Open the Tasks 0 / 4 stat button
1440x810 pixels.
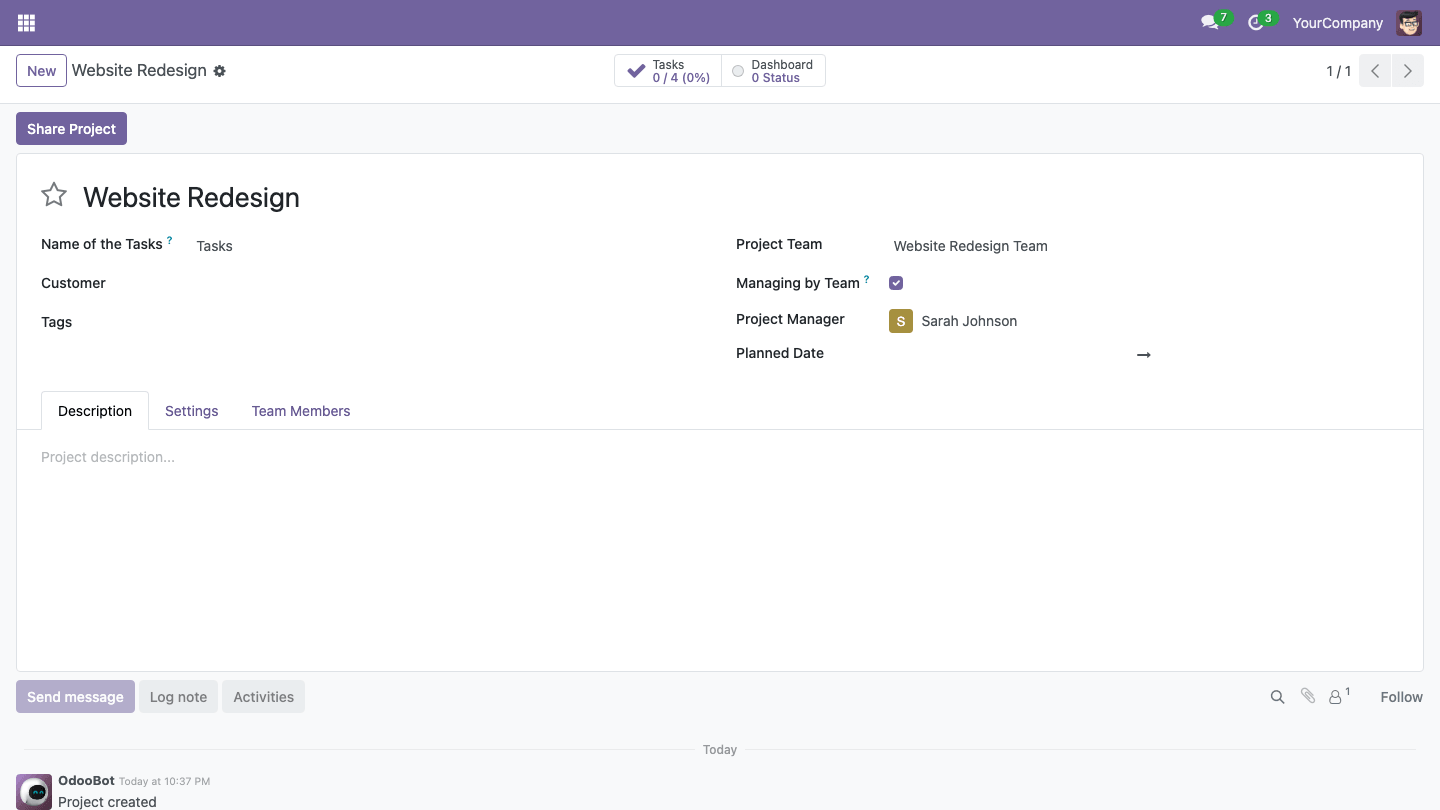[668, 71]
